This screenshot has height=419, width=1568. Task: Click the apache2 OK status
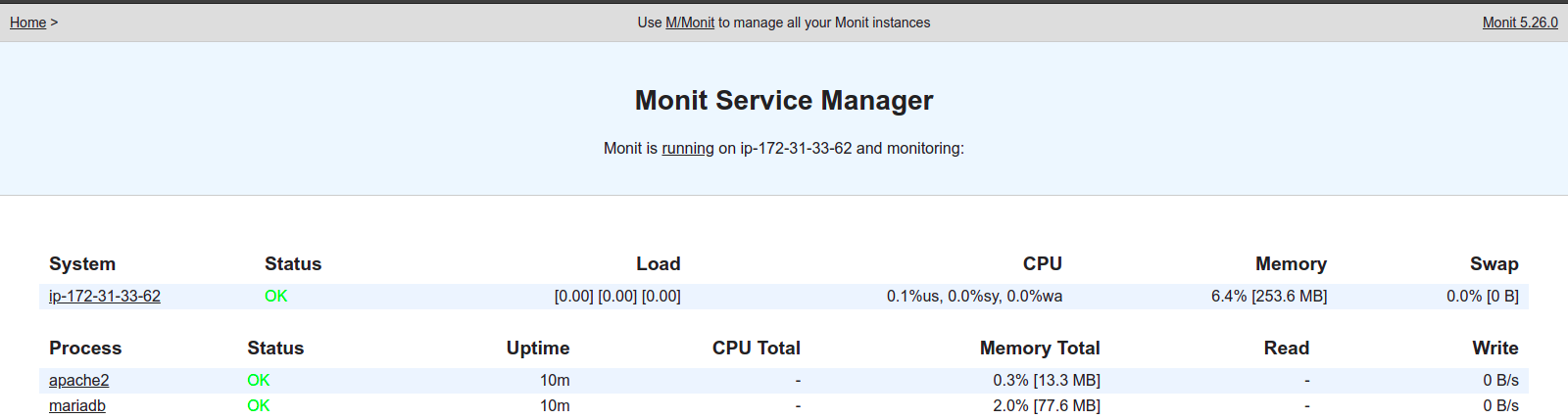(259, 380)
